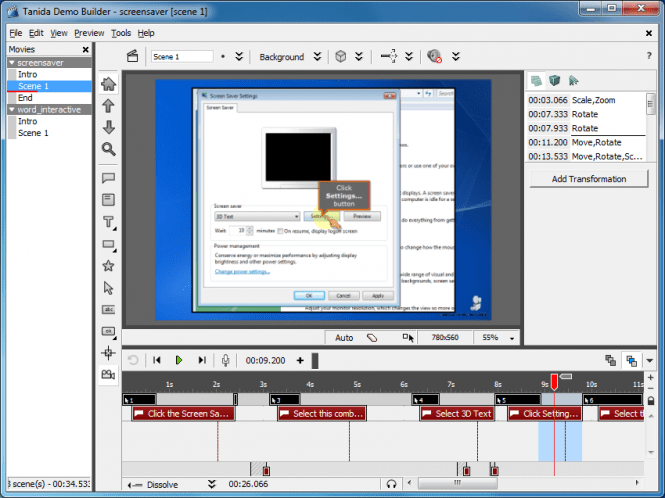665x498 pixels.
Task: Click the microphone record narration icon
Action: (x=226, y=360)
